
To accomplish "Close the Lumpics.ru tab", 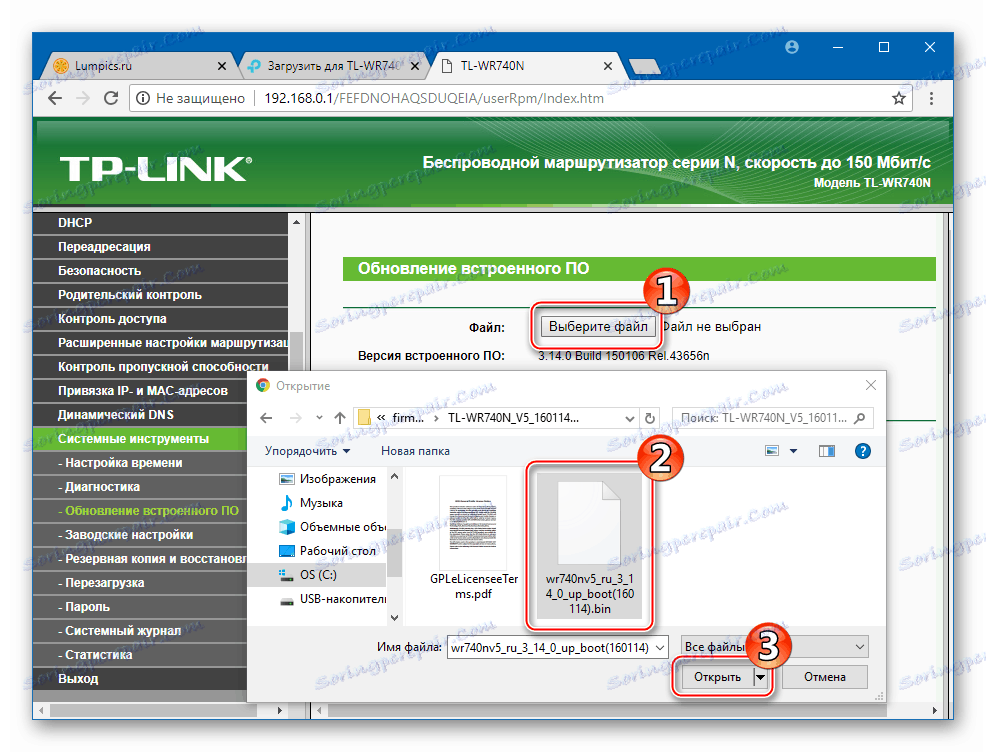I will tap(221, 66).
